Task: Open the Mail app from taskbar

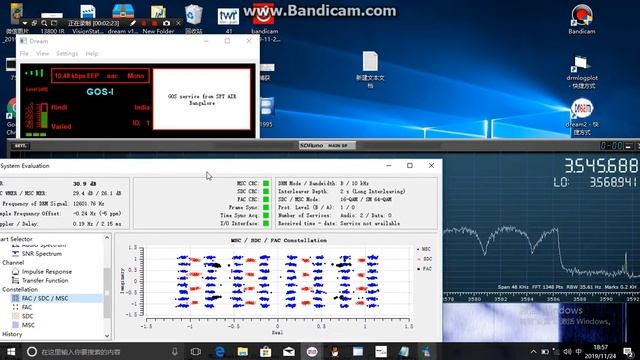Action: (x=289, y=351)
